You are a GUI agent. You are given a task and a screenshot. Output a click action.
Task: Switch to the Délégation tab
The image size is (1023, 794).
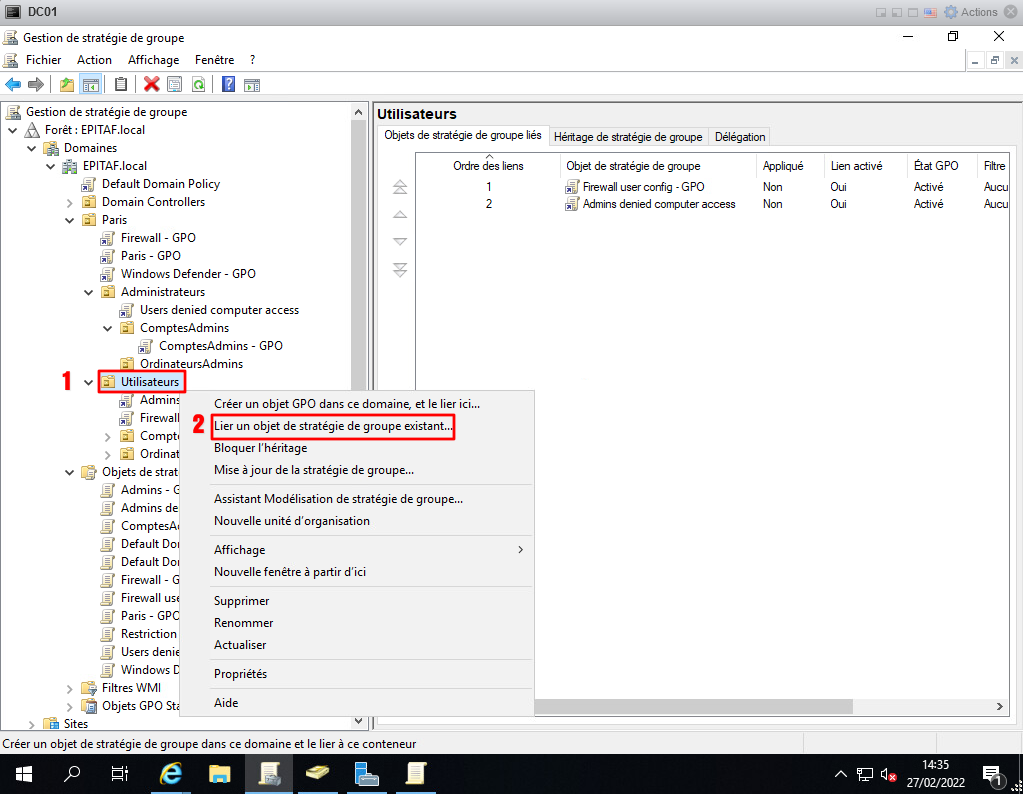pyautogui.click(x=740, y=137)
